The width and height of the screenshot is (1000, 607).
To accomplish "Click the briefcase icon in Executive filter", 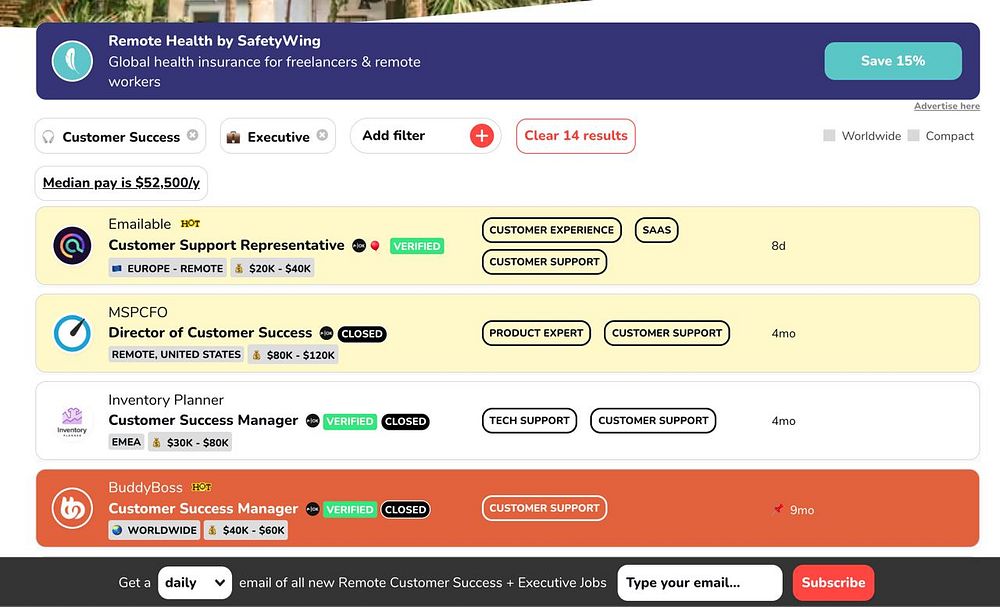I will (233, 137).
